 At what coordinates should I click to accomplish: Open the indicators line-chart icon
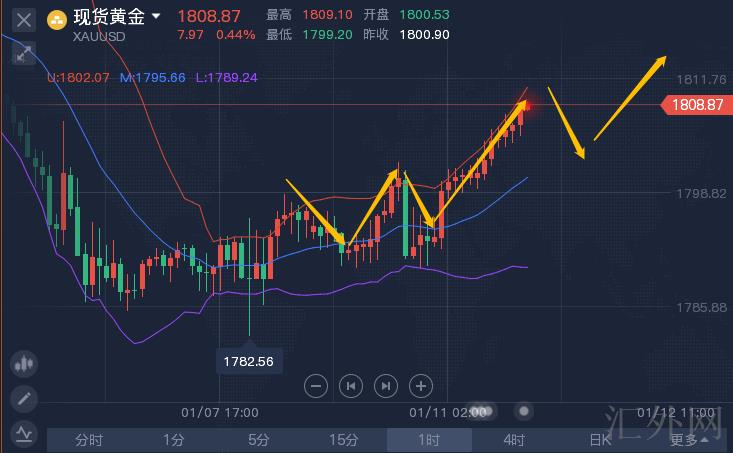tap(24, 433)
